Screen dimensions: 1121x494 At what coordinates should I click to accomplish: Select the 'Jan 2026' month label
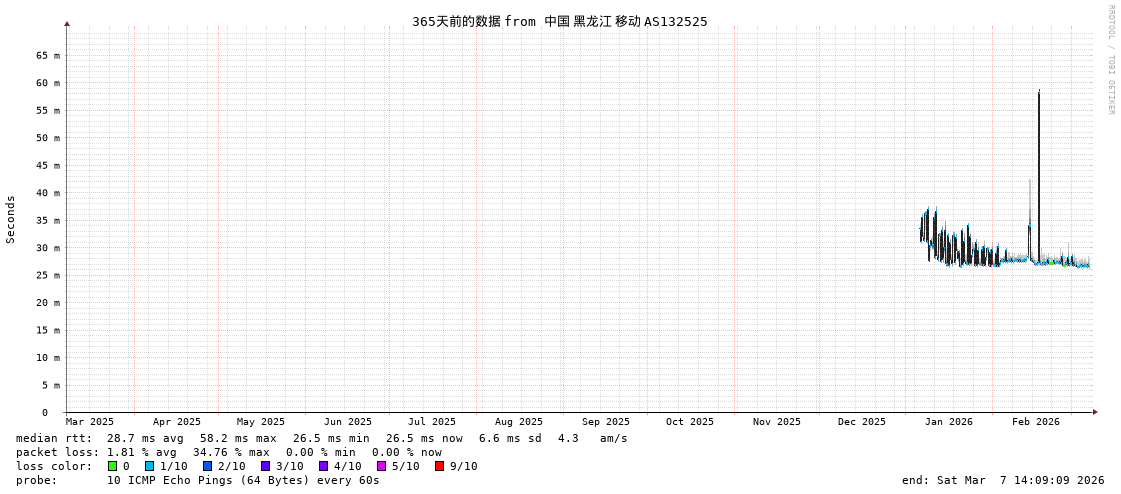(949, 422)
